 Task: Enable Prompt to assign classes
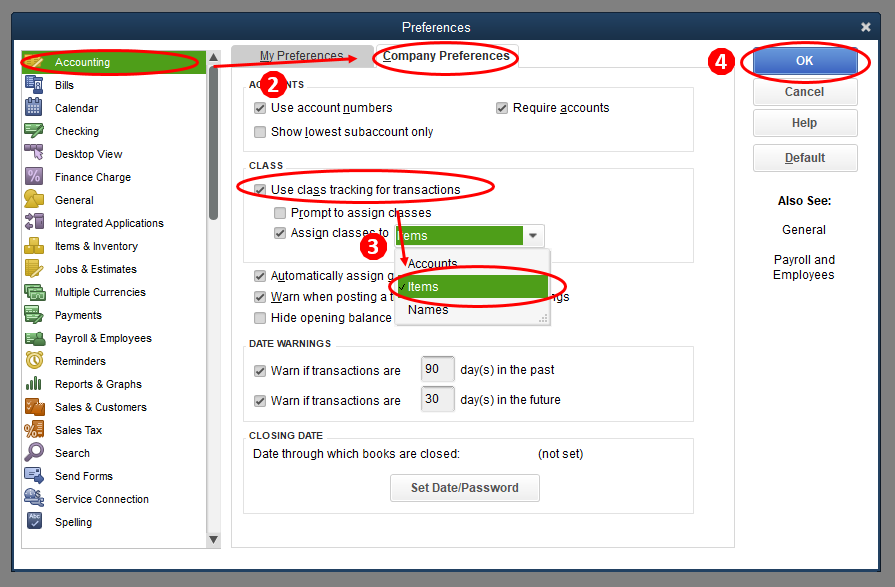point(280,213)
